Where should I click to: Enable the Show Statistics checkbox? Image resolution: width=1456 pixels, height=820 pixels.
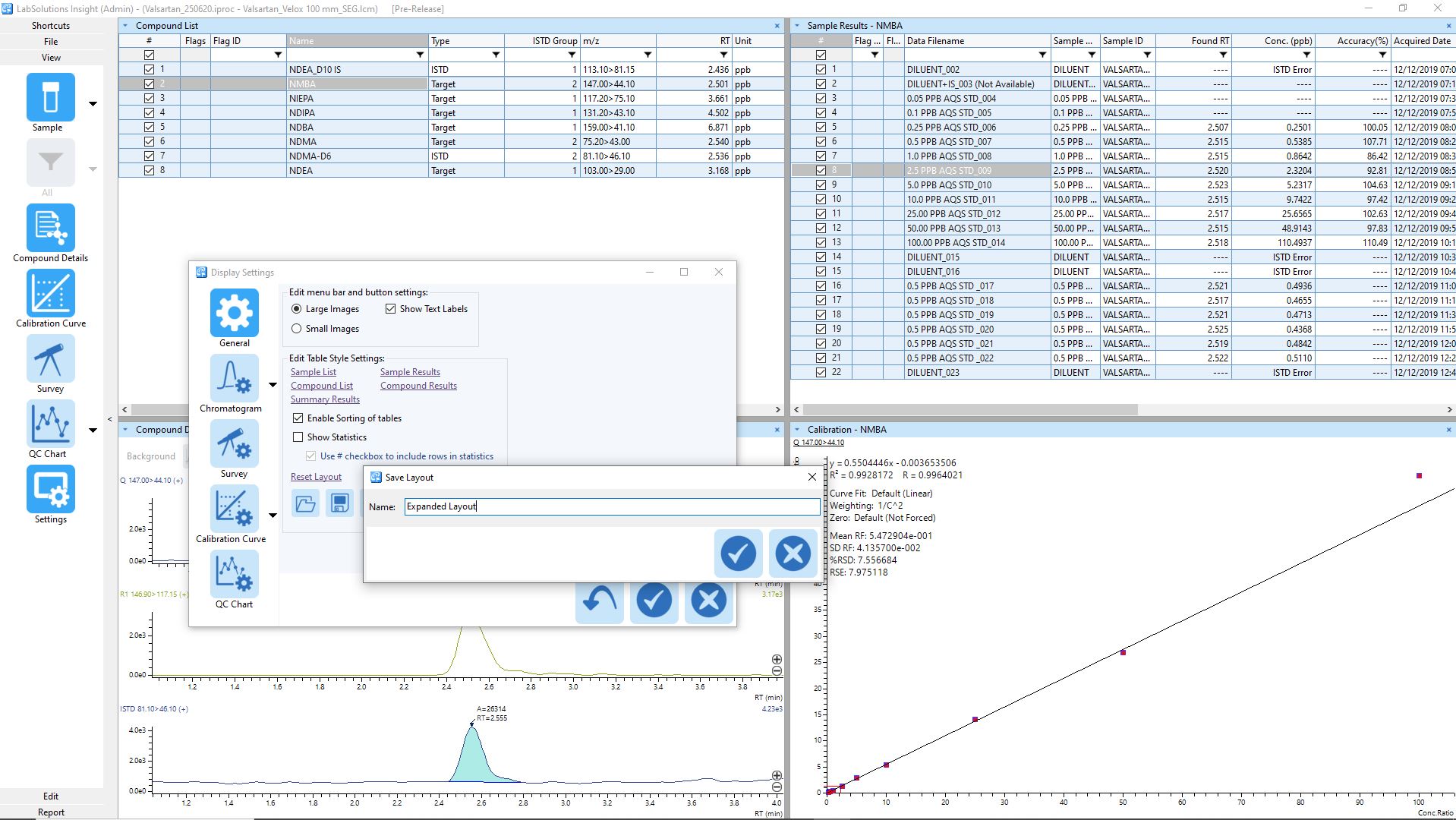tap(298, 437)
